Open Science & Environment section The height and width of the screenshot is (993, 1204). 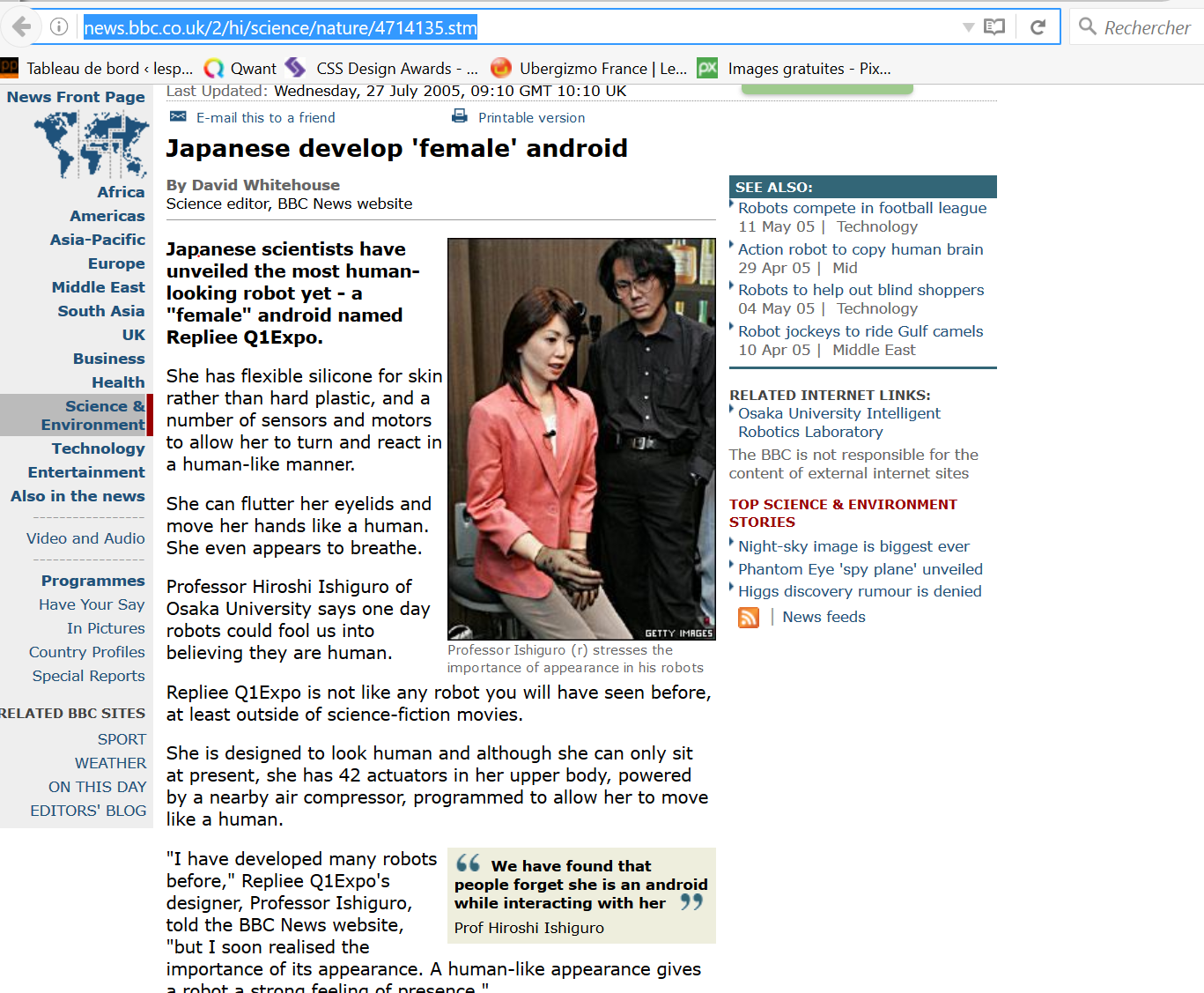(x=93, y=415)
